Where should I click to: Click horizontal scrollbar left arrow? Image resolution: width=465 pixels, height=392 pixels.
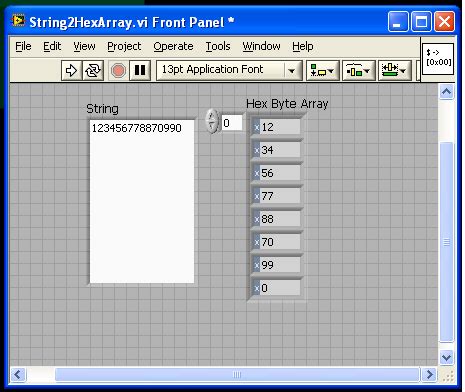(x=18, y=375)
